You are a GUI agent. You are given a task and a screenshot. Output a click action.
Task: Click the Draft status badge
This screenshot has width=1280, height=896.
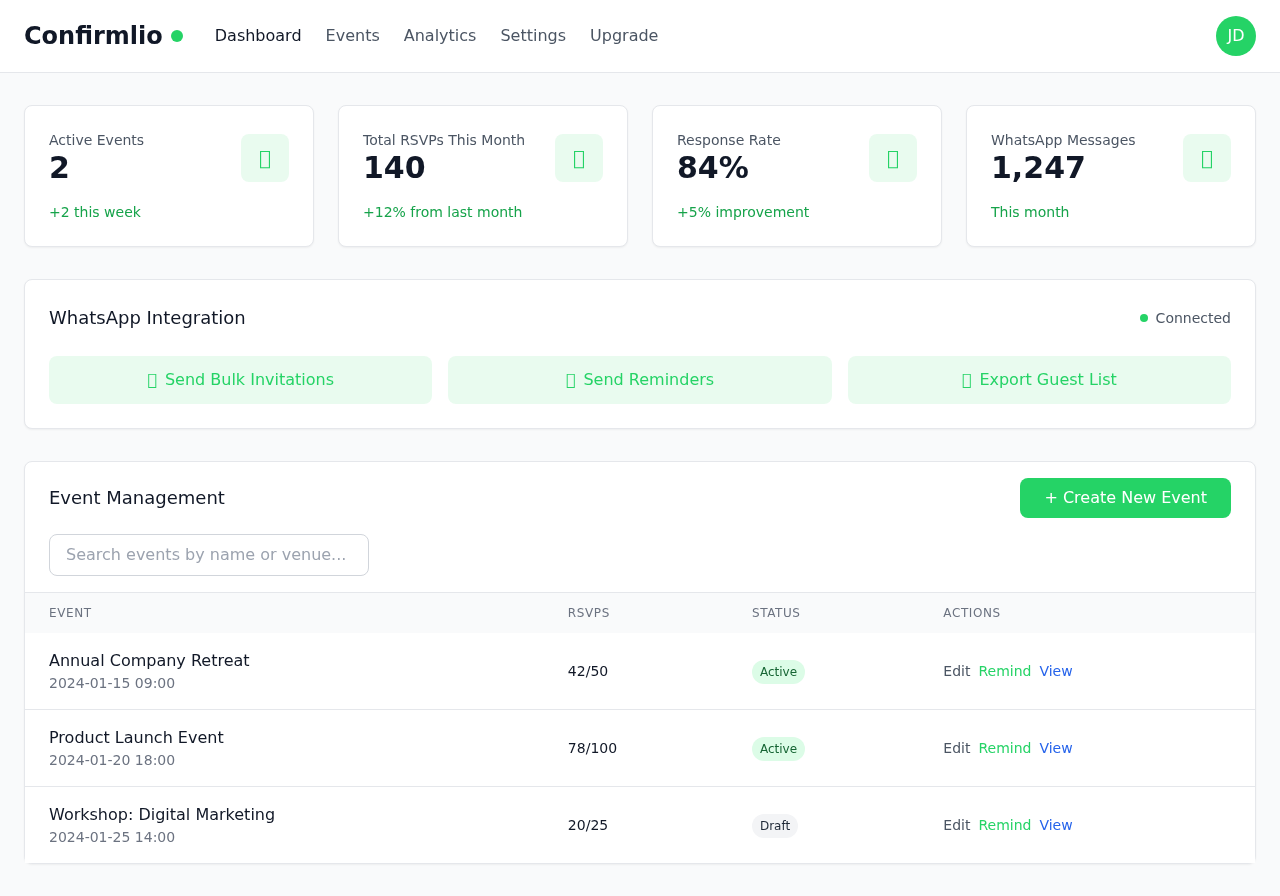(x=775, y=826)
